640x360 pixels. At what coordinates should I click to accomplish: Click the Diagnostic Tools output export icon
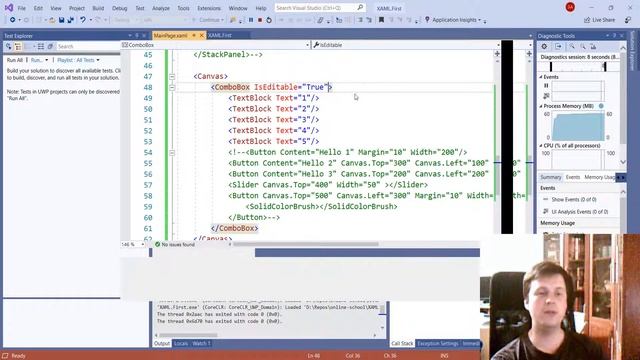point(558,47)
